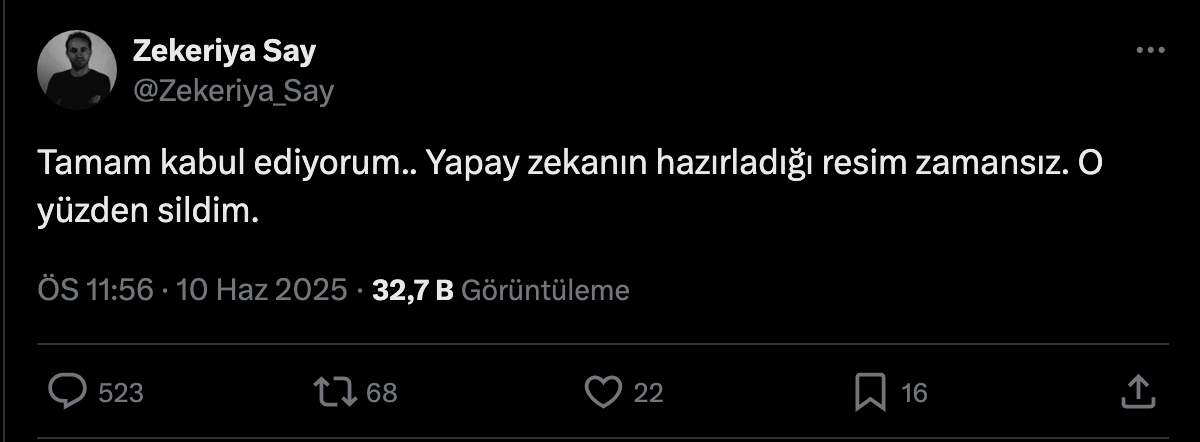Open the share upload-arrow icon
Screen dimensions: 1200x442
click(x=1137, y=392)
